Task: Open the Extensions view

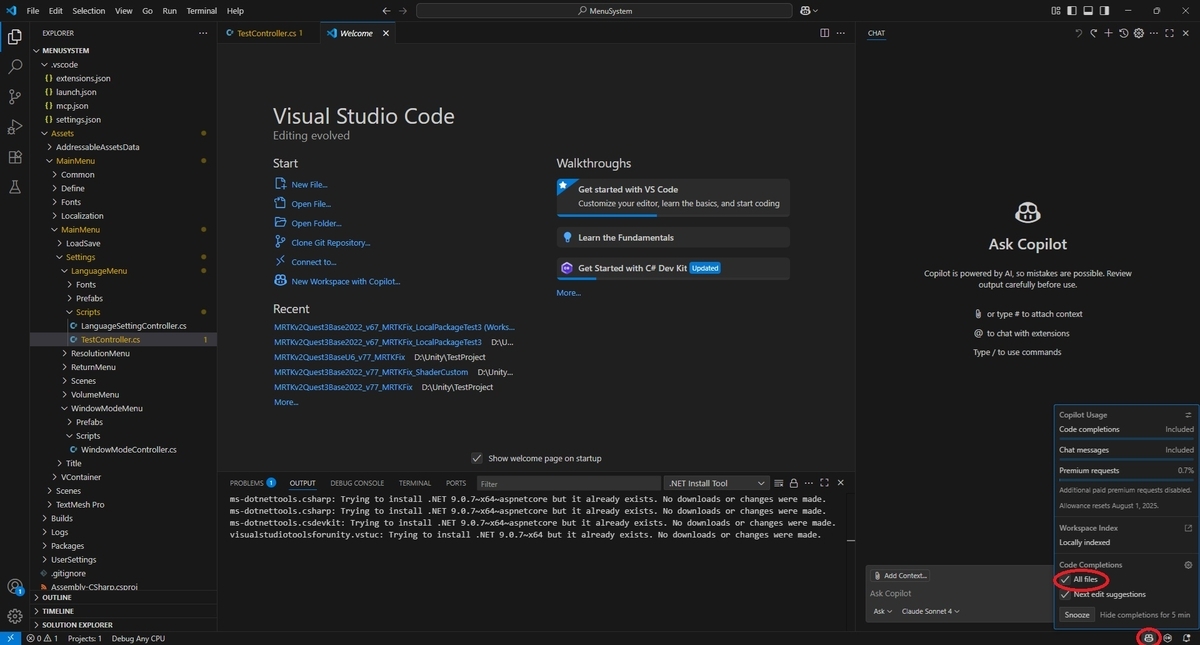Action: (x=15, y=157)
